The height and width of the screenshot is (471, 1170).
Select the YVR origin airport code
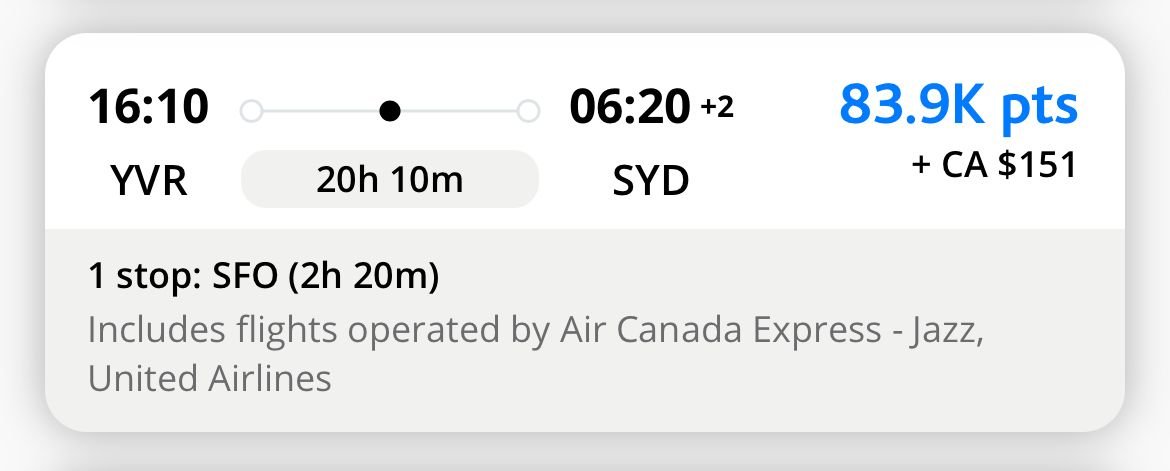[x=148, y=181]
